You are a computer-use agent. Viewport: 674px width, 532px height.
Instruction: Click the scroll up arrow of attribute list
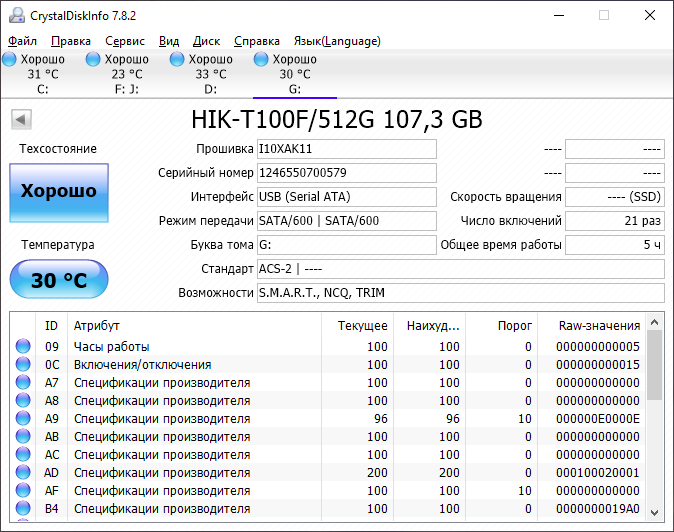pyautogui.click(x=655, y=322)
